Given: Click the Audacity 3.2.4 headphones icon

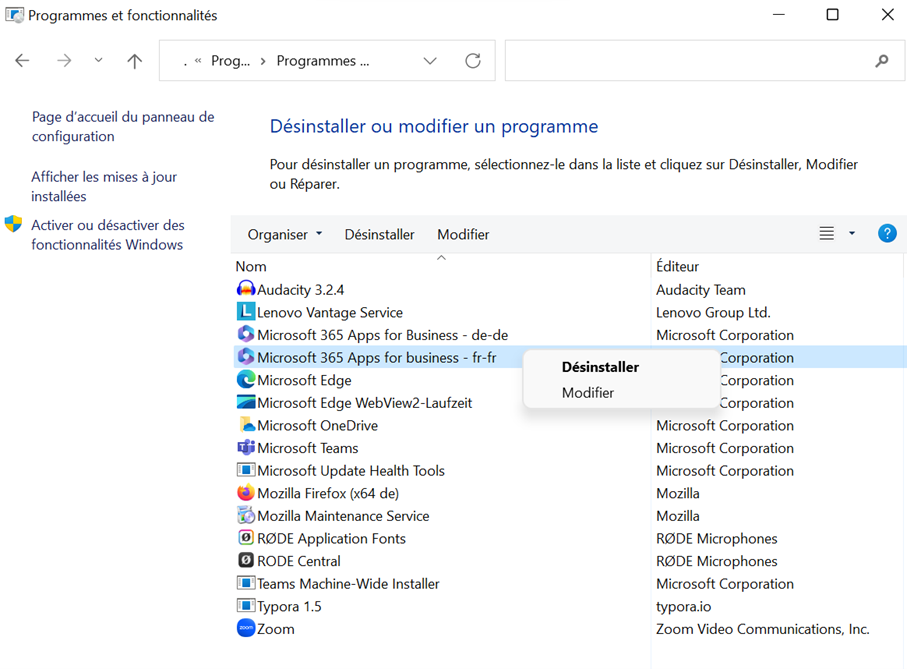Looking at the screenshot, I should (x=246, y=289).
